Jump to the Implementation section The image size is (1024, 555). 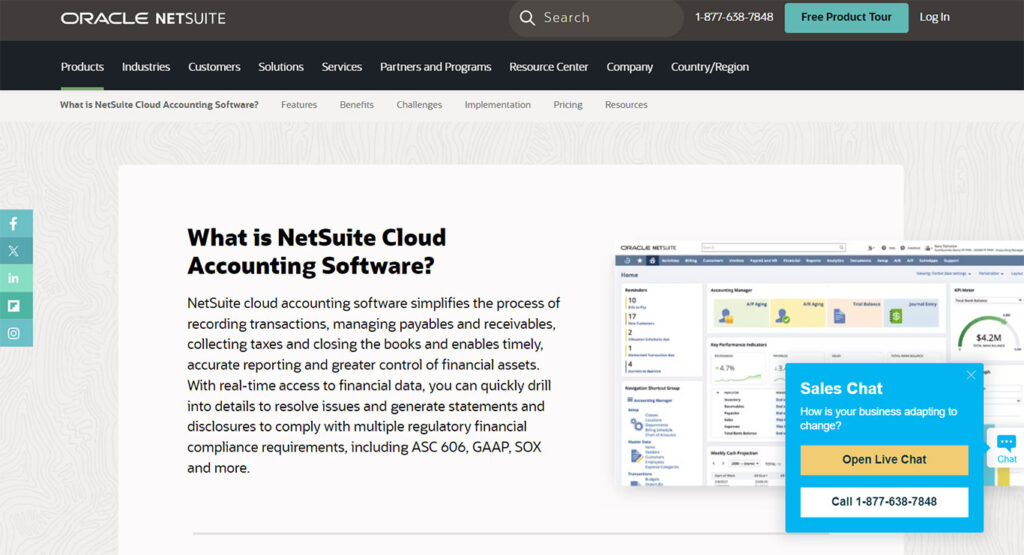point(498,104)
